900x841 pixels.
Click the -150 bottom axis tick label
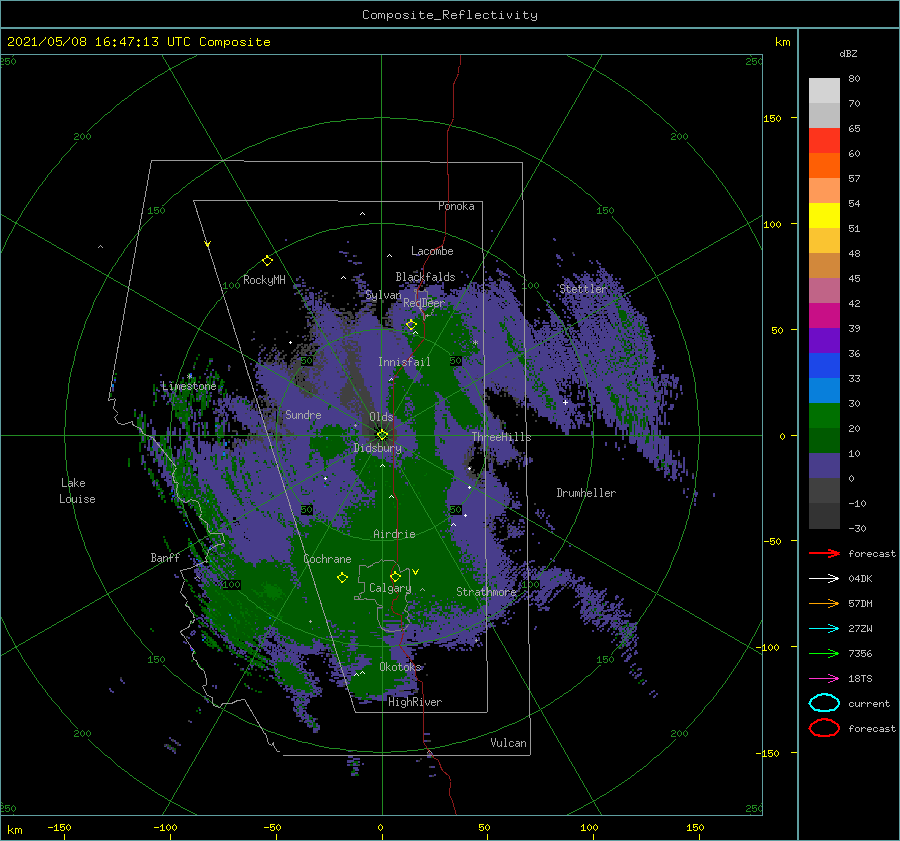(x=59, y=827)
